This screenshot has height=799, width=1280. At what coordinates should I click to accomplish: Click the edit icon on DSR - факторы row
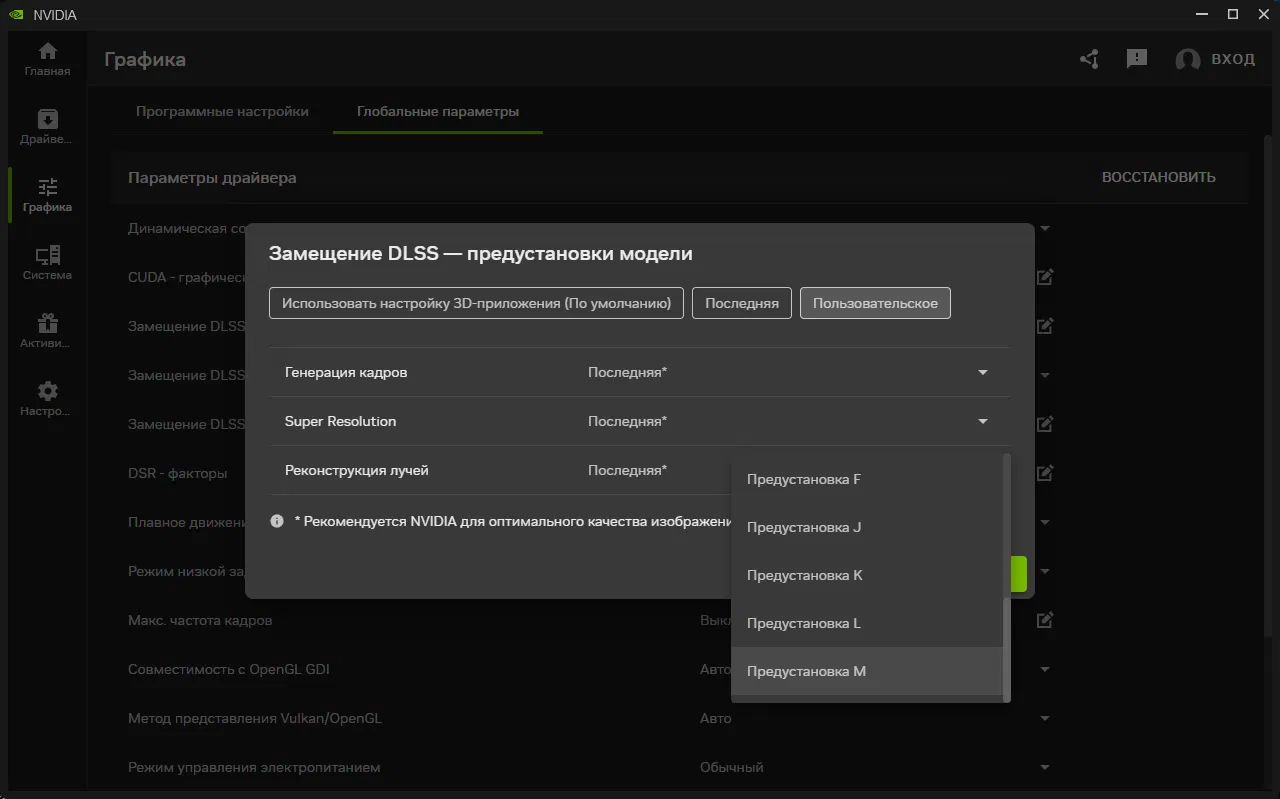coord(1045,473)
